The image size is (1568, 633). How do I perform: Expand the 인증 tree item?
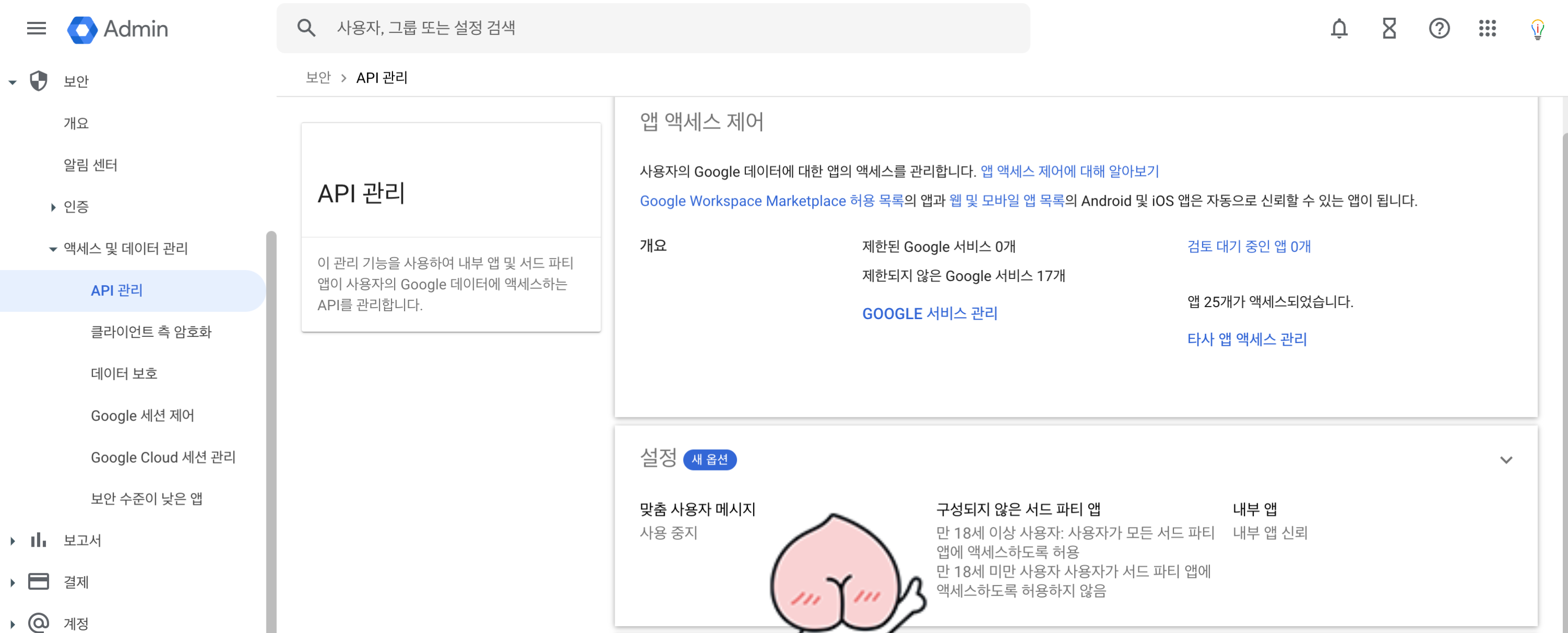click(x=53, y=207)
